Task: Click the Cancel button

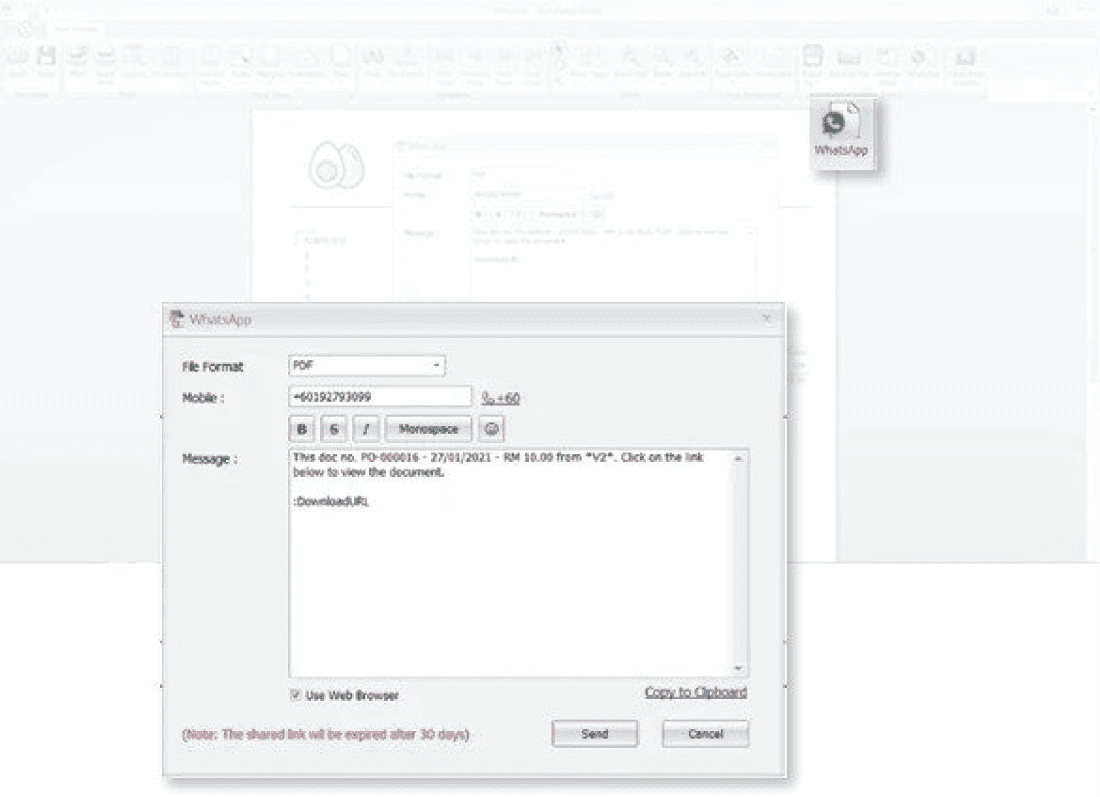Action: point(705,734)
